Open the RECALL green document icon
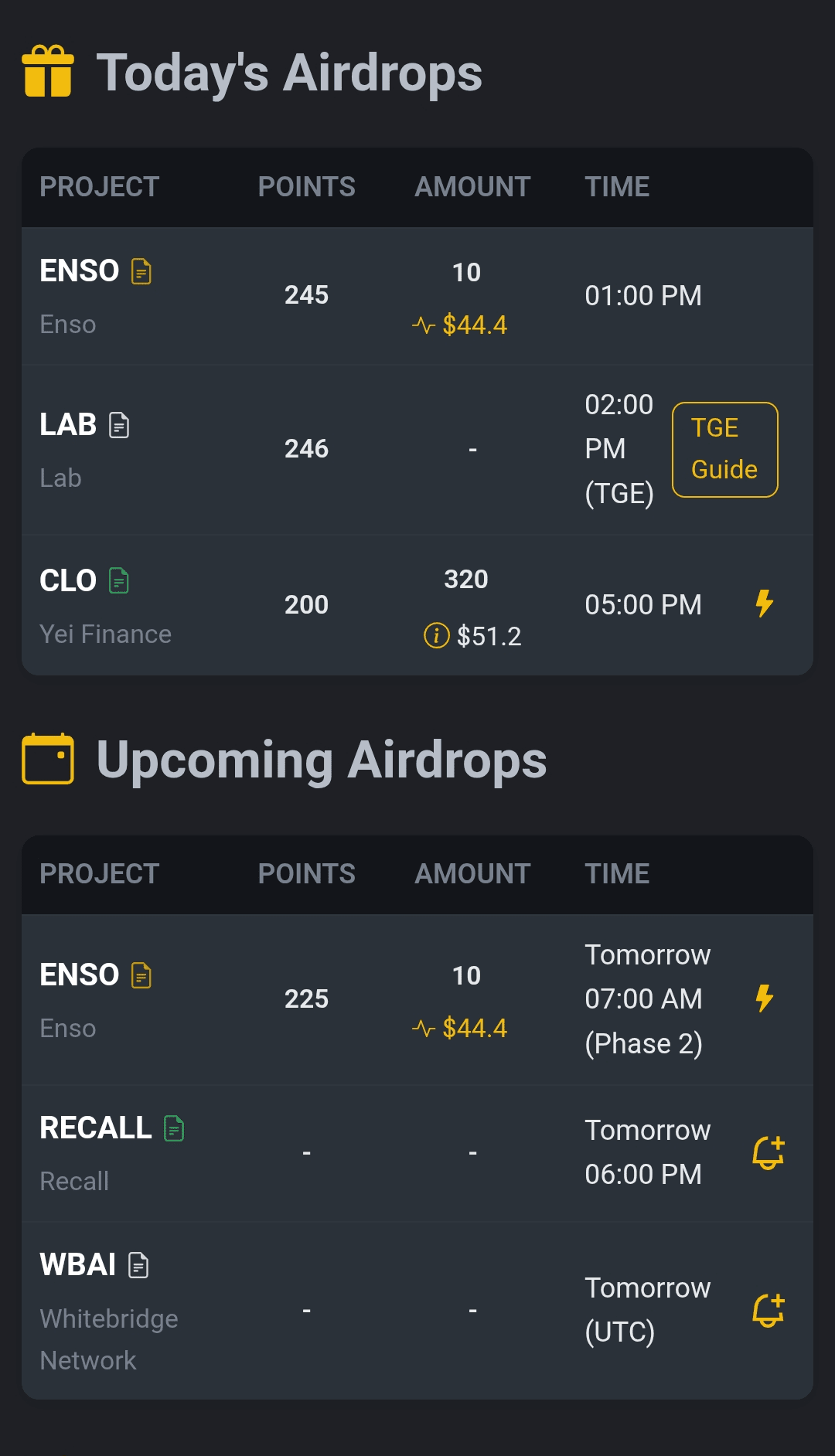 175,1128
